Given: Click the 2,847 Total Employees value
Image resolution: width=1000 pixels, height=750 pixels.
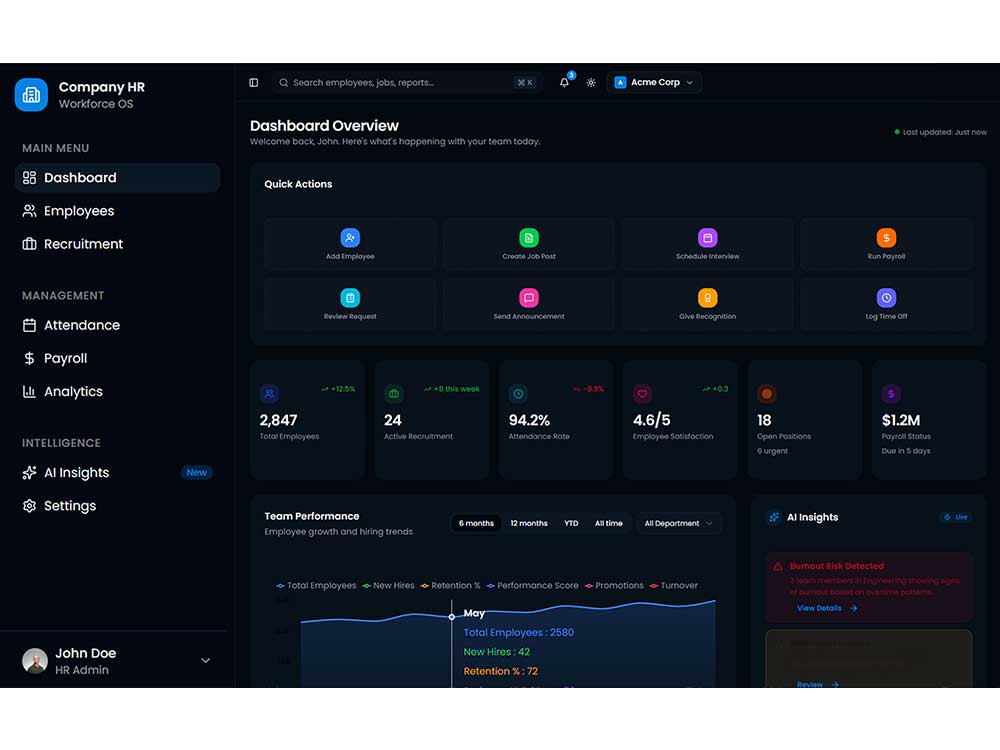Looking at the screenshot, I should pos(278,420).
